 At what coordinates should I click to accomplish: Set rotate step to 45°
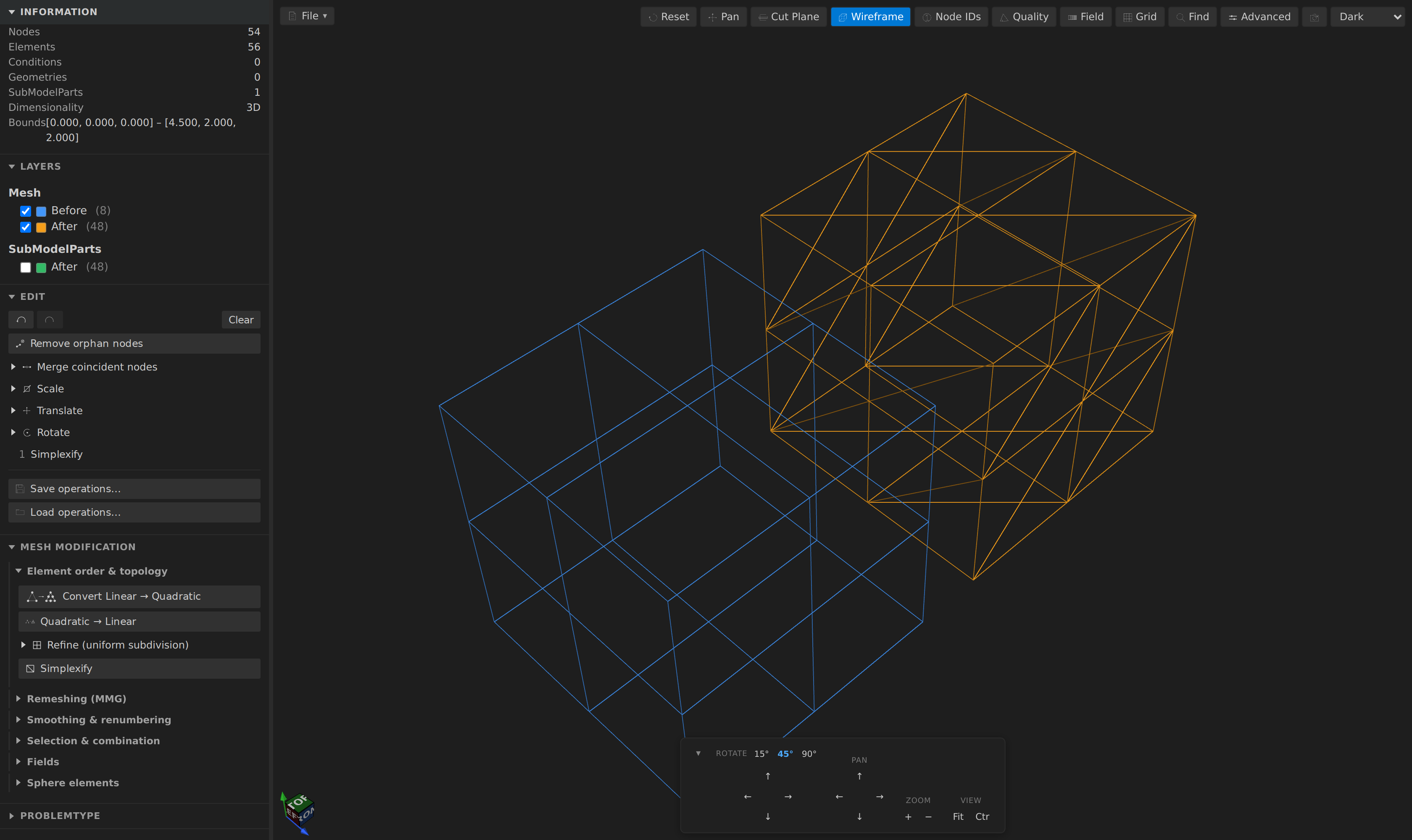[x=785, y=754]
